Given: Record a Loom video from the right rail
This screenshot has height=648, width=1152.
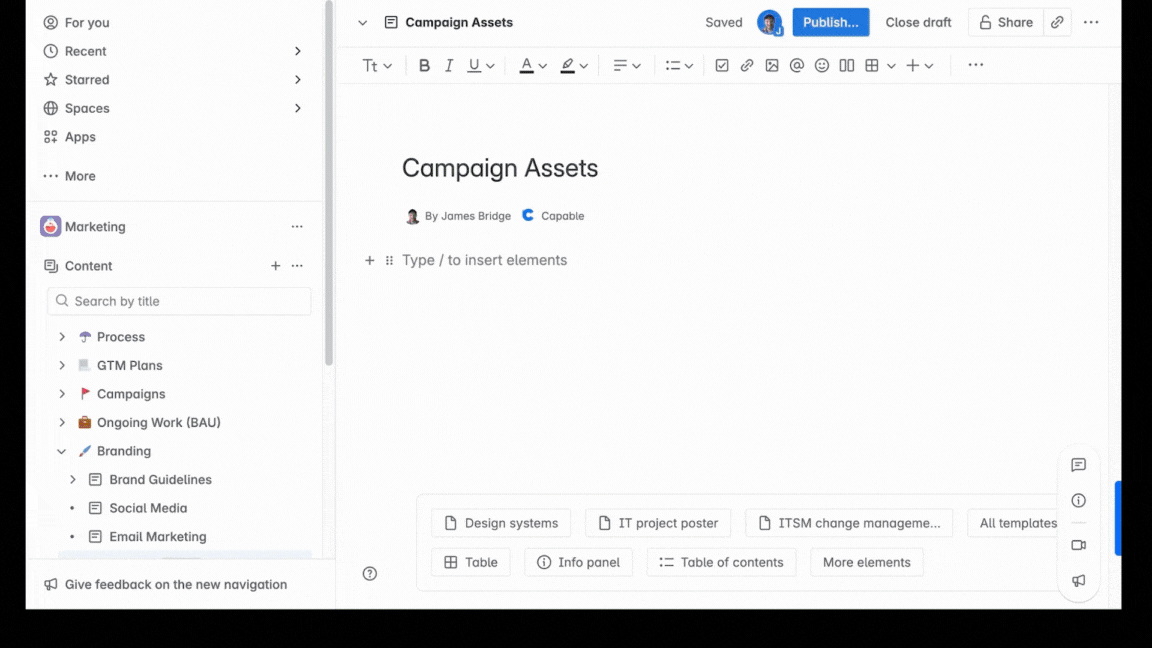Looking at the screenshot, I should (1078, 545).
